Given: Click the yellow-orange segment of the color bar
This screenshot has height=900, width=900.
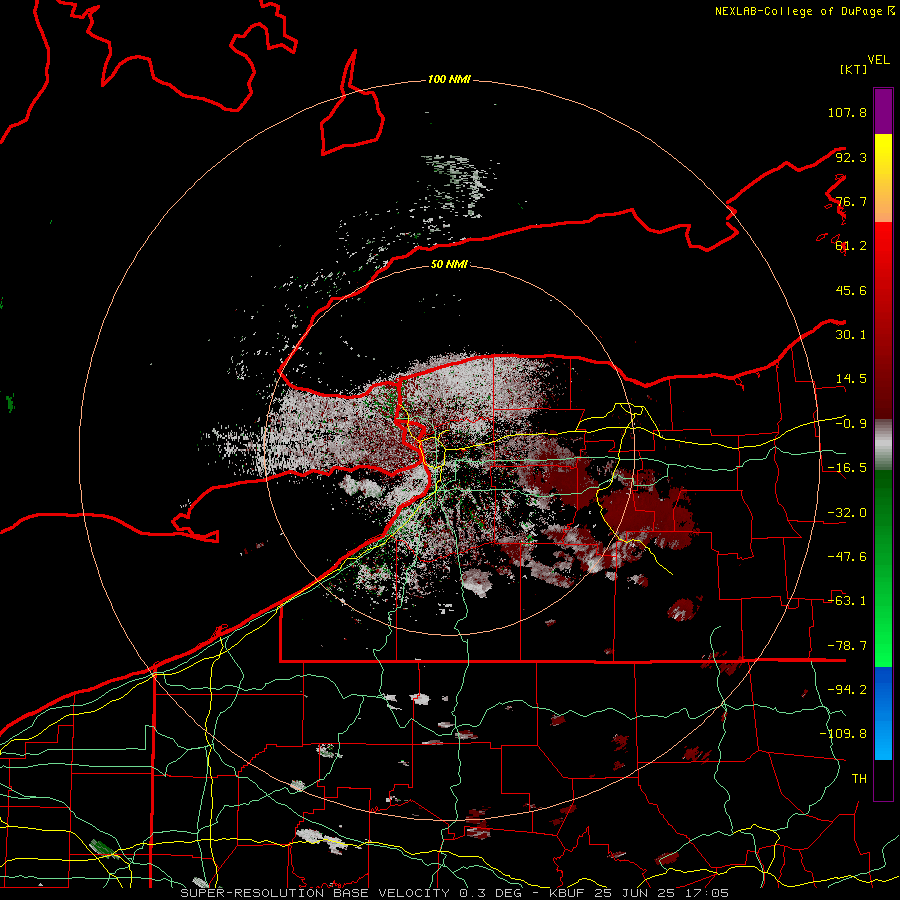Looking at the screenshot, I should [883, 178].
